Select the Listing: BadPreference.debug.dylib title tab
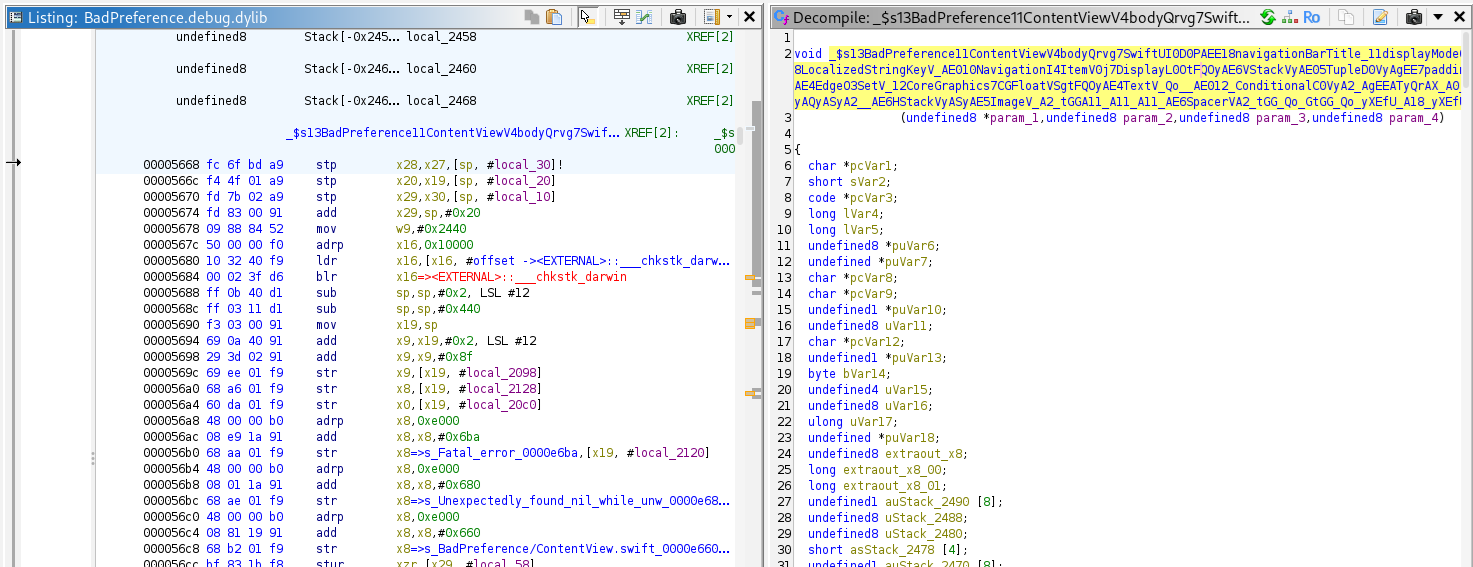 [x=146, y=18]
